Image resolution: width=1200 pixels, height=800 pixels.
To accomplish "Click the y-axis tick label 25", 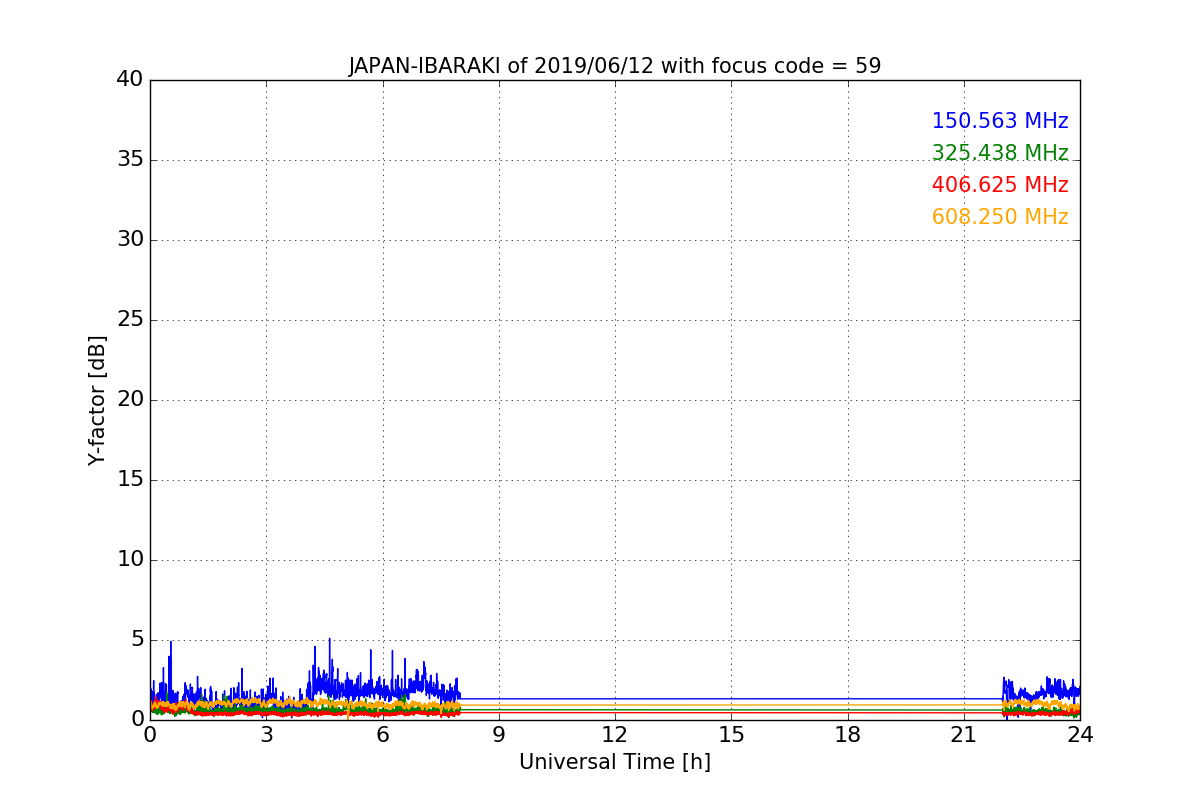I will point(129,319).
